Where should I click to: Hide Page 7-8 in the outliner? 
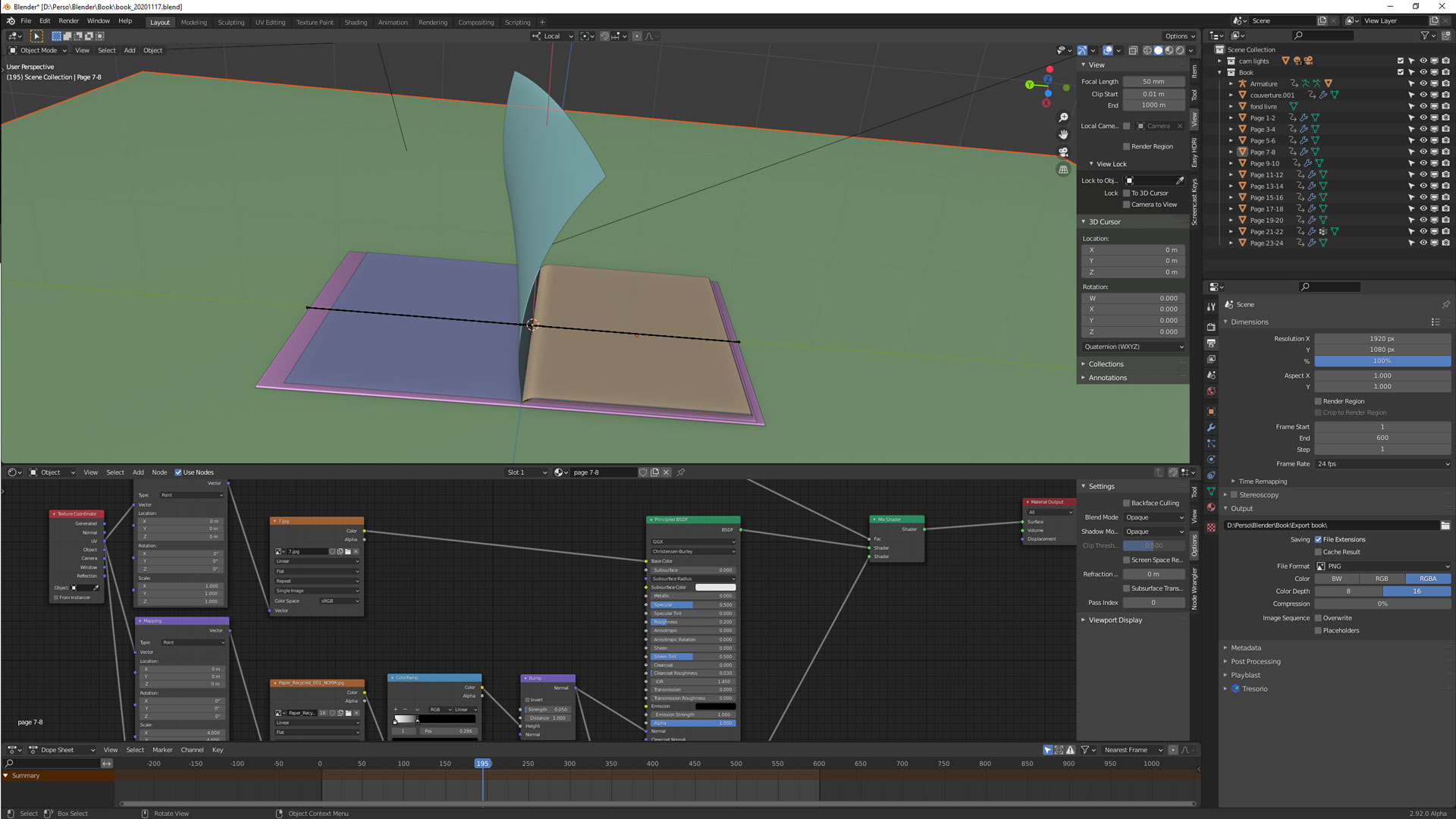pos(1423,152)
